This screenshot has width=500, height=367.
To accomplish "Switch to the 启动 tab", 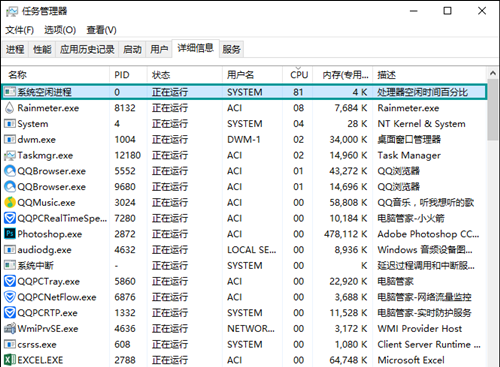I will tap(132, 50).
